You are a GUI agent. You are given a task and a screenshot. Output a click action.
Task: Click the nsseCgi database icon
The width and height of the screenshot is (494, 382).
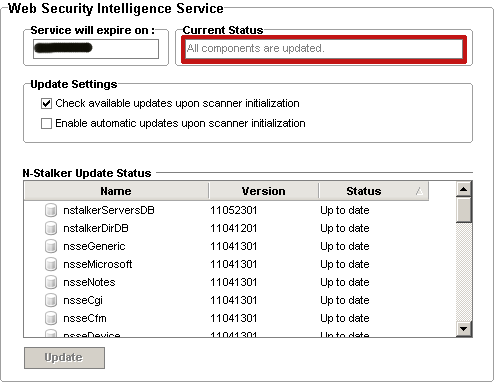pos(51,300)
